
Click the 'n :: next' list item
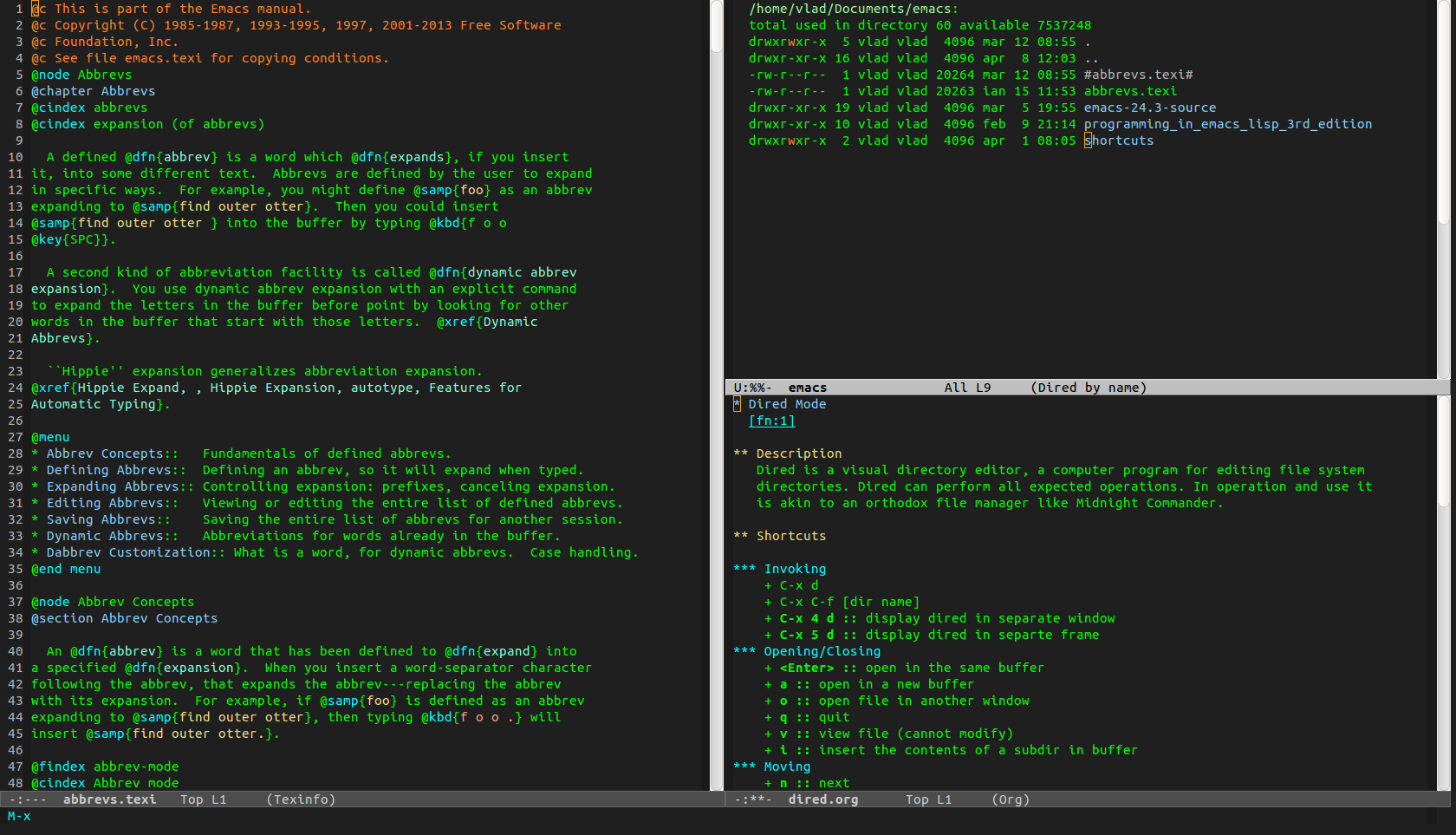tap(807, 783)
